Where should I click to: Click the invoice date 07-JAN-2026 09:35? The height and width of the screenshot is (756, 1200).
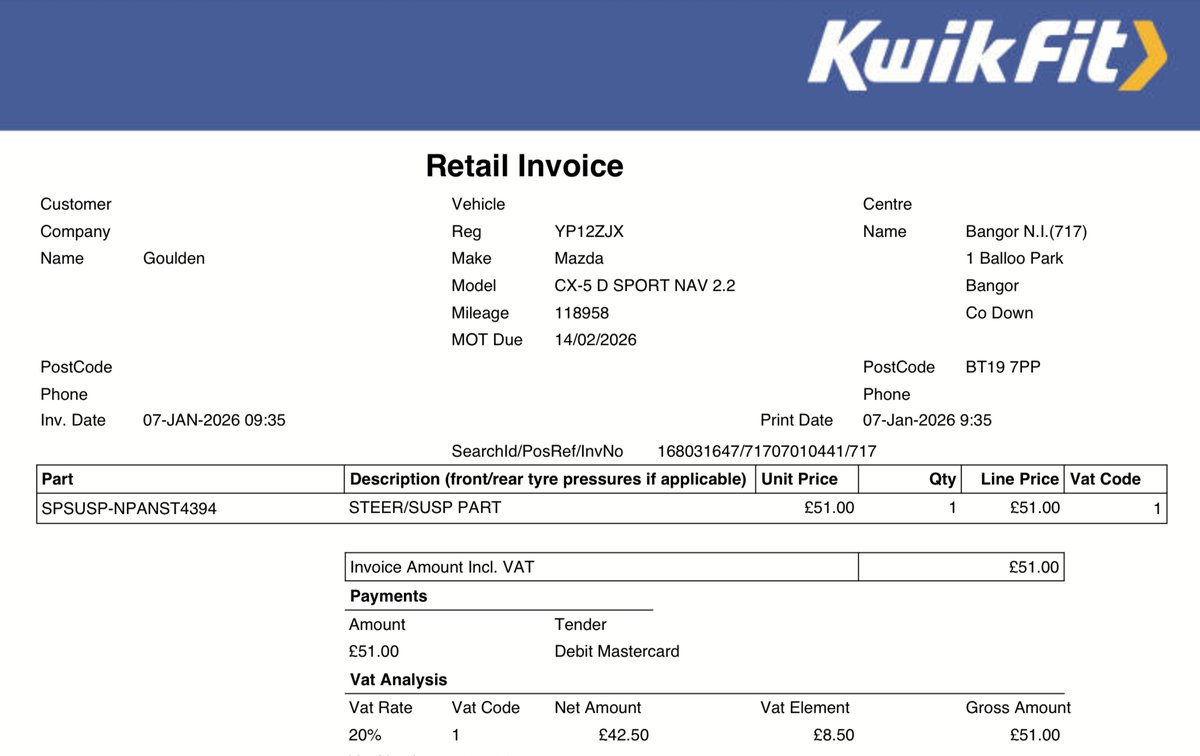(x=214, y=420)
